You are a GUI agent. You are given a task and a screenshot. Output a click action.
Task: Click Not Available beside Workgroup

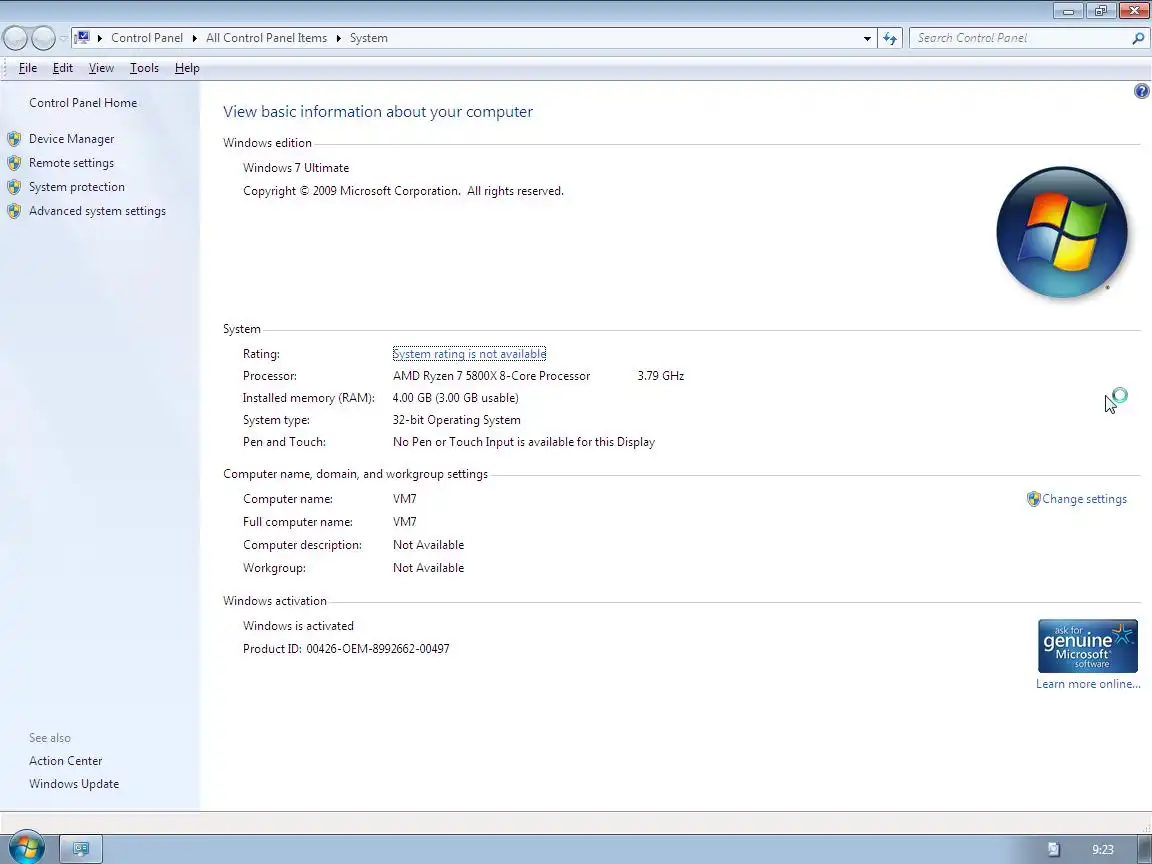[428, 568]
